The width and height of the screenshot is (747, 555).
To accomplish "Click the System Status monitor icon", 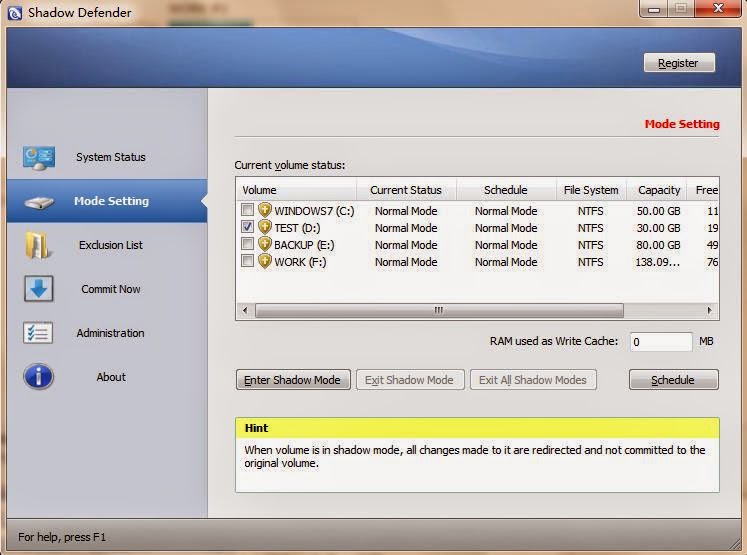I will point(39,158).
